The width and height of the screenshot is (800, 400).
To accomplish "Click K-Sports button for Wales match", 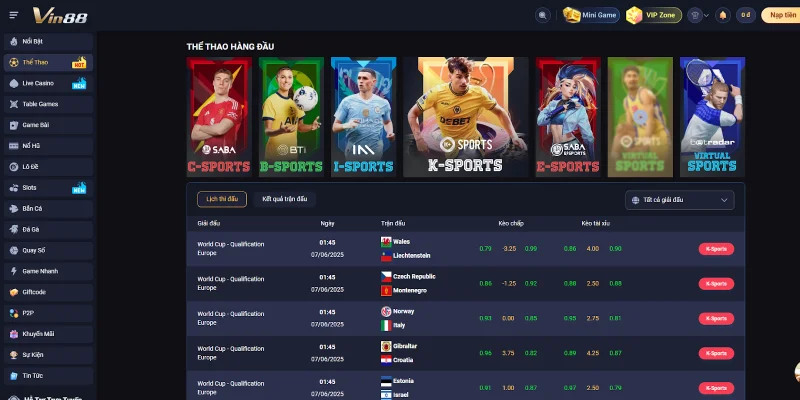I will coord(716,249).
